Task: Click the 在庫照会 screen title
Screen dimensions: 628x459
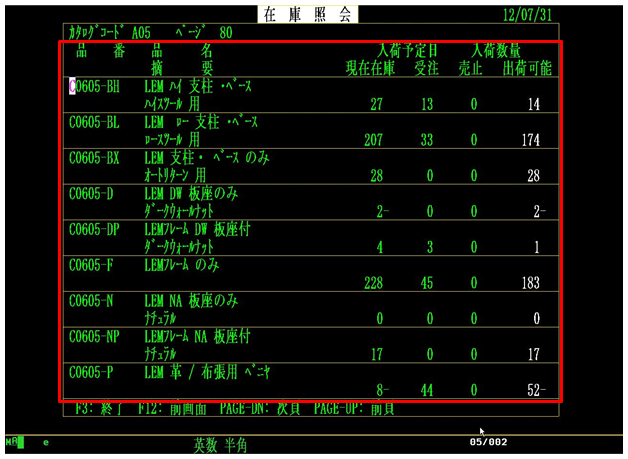Action: pyautogui.click(x=308, y=14)
